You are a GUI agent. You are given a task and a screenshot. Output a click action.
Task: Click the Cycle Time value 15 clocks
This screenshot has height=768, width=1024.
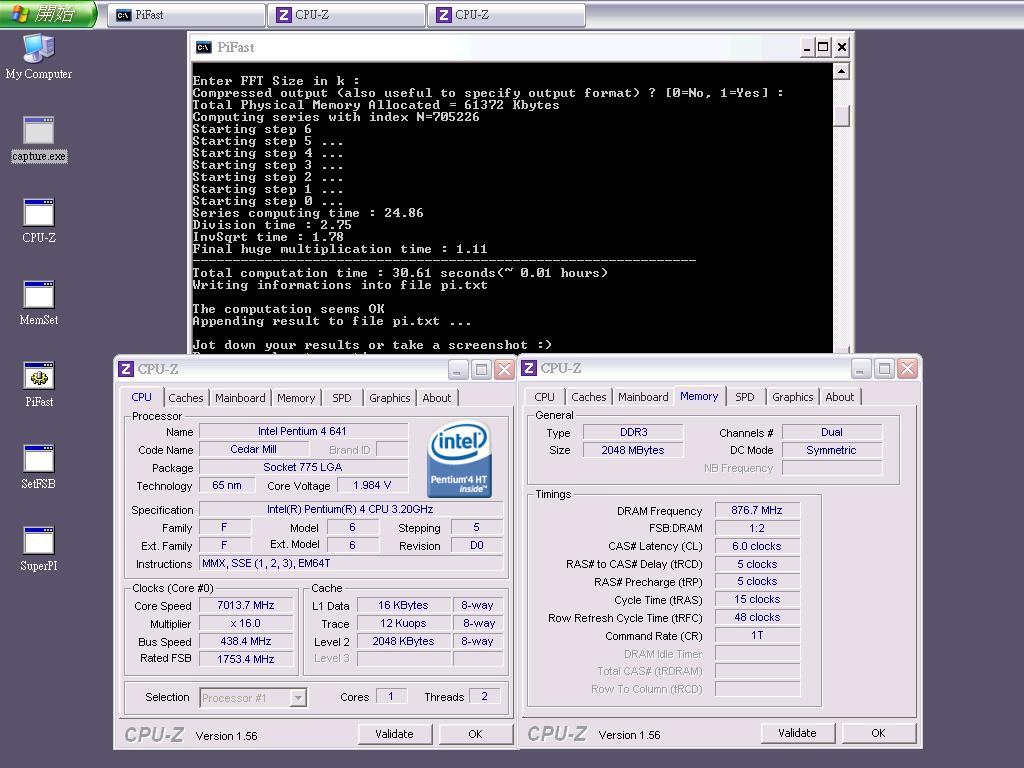click(757, 599)
